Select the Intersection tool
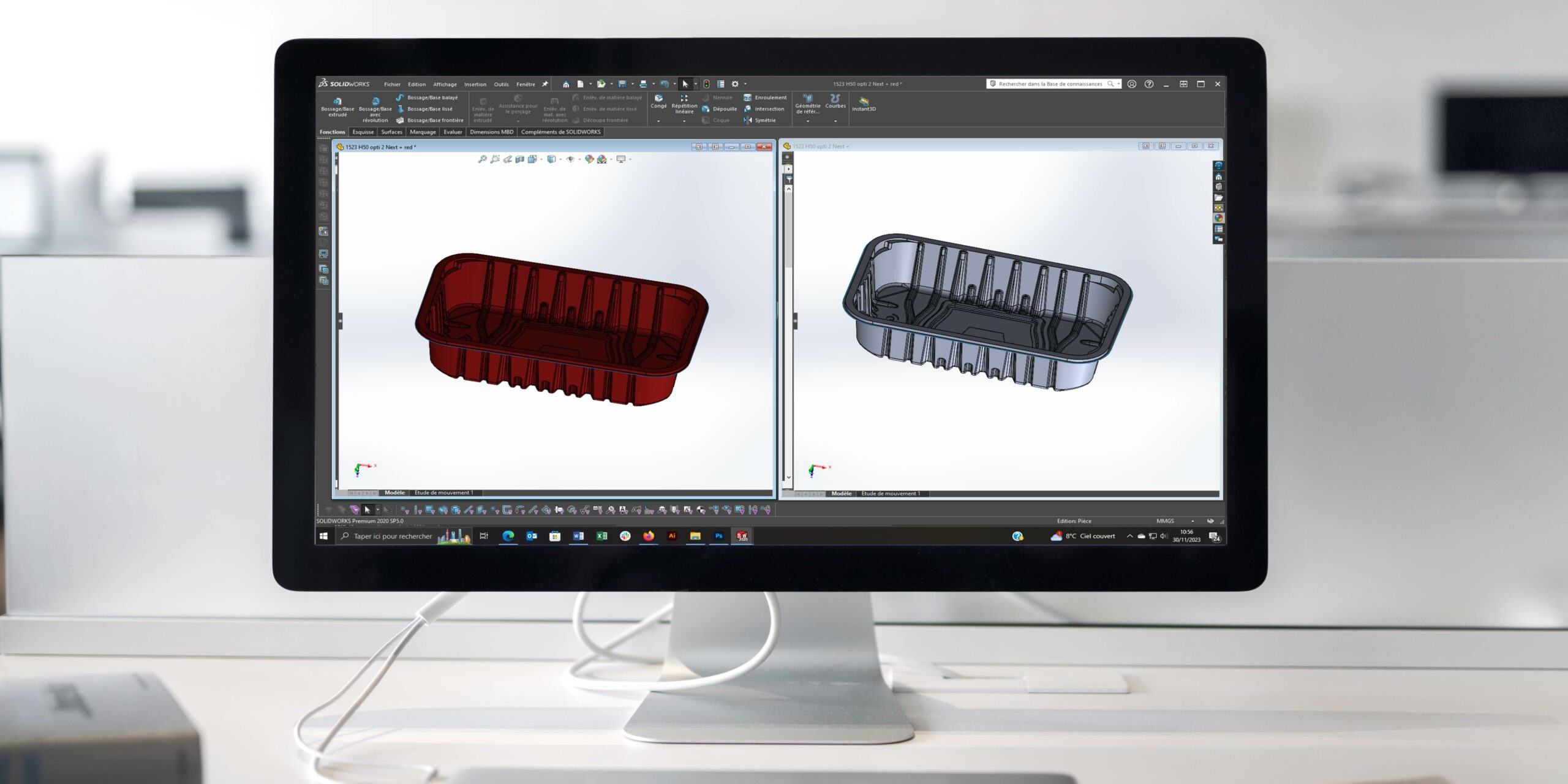This screenshot has height=784, width=1568. point(764,109)
